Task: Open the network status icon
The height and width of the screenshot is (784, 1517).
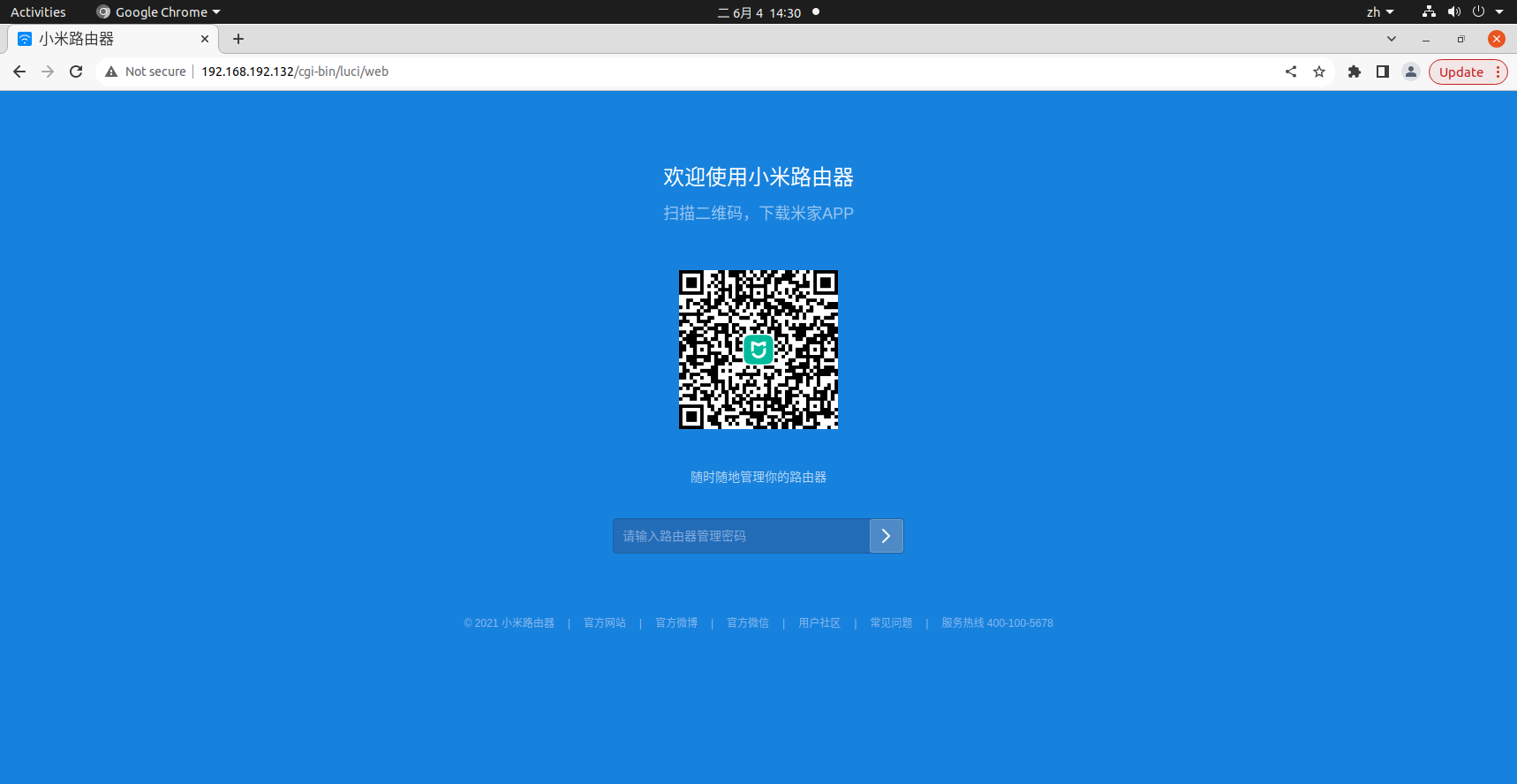Action: pyautogui.click(x=1429, y=12)
